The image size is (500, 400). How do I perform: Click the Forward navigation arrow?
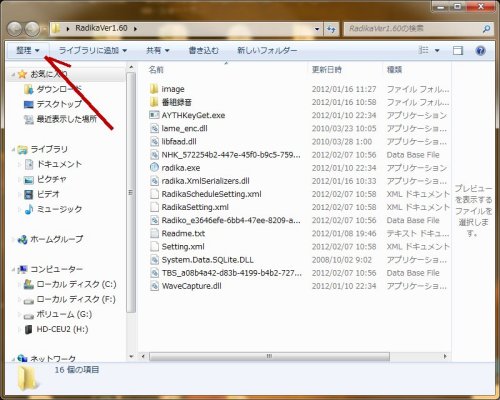[32, 29]
